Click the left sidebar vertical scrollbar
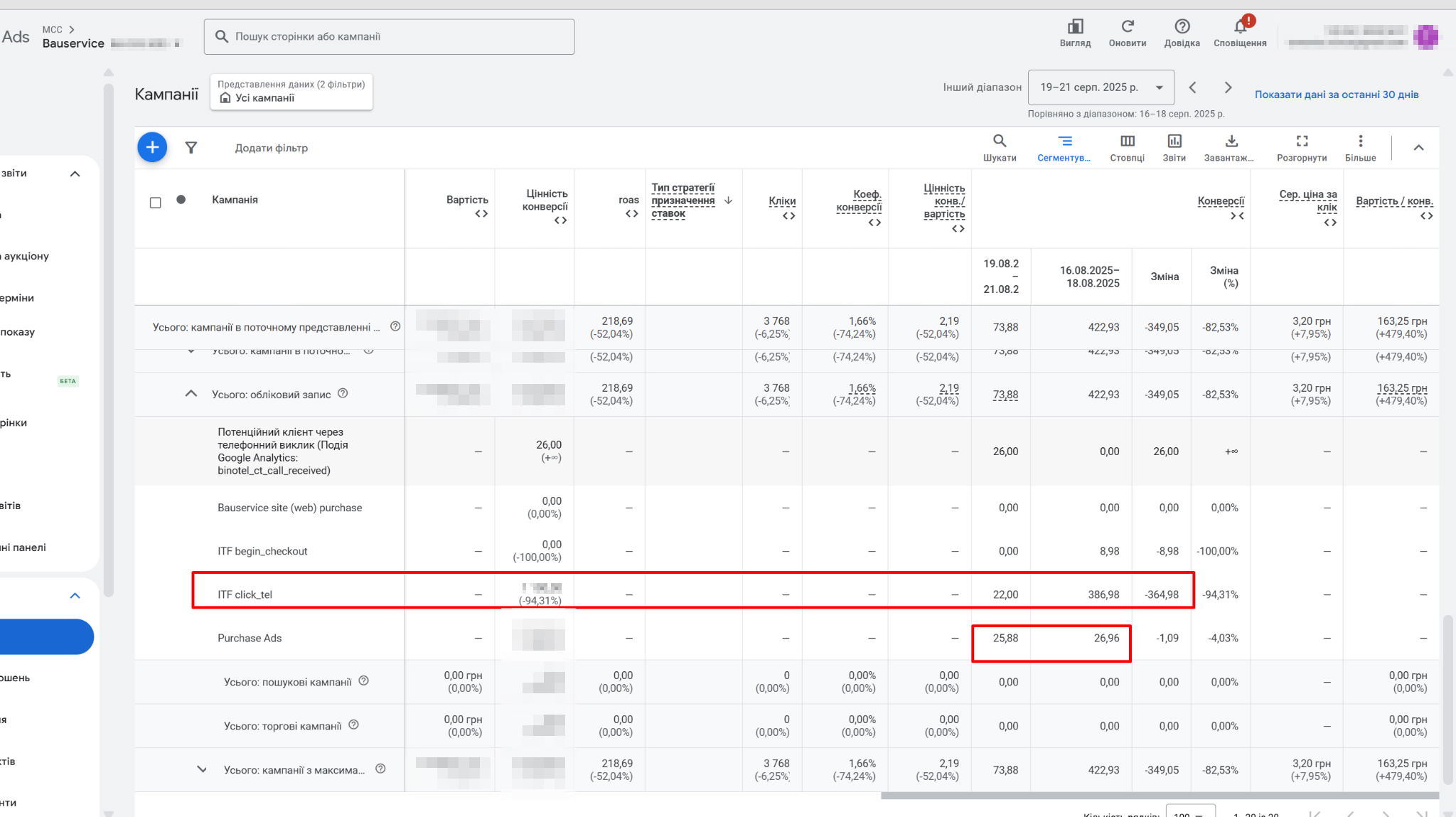Image resolution: width=1456 pixels, height=817 pixels. [x=108, y=341]
